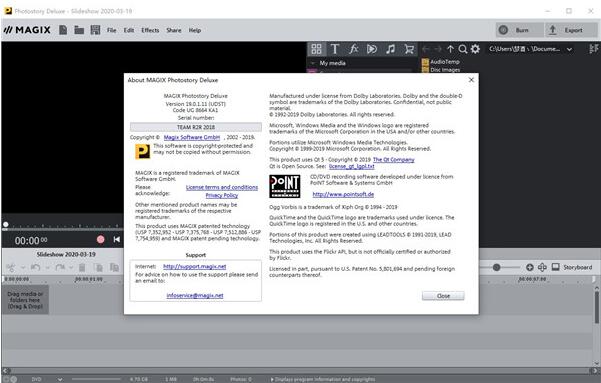Open the store shopping cart tab
This screenshot has width=601, height=383.
pos(409,49)
